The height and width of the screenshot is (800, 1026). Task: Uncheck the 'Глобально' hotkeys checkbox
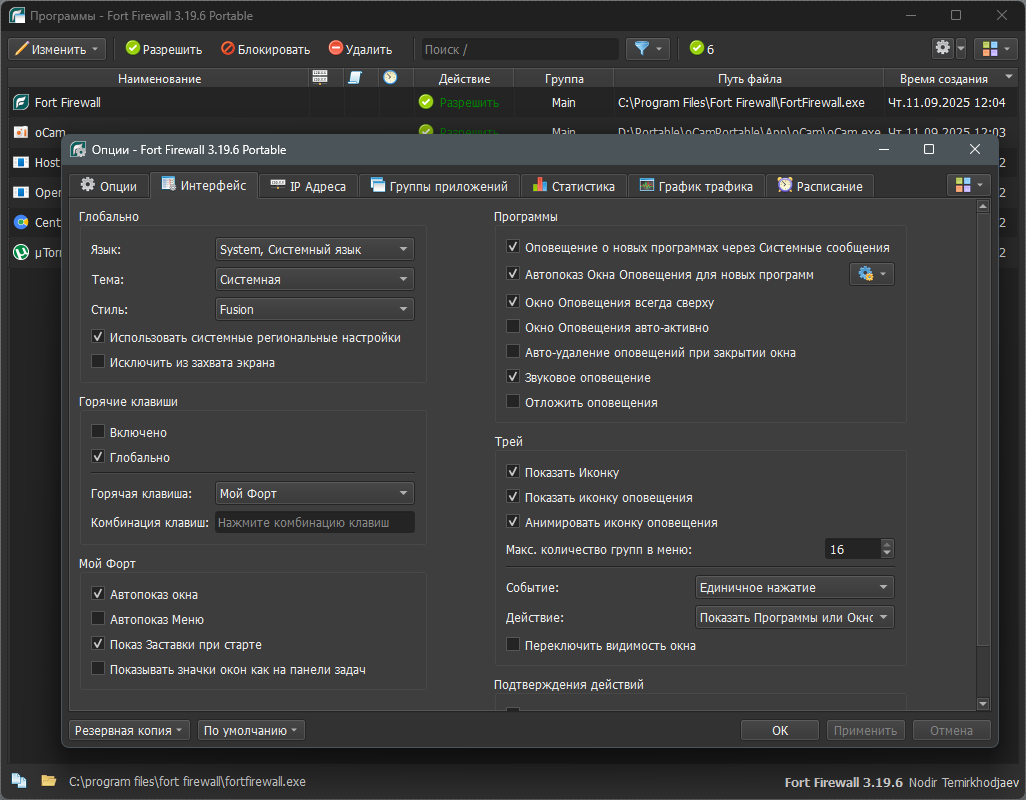(x=98, y=457)
